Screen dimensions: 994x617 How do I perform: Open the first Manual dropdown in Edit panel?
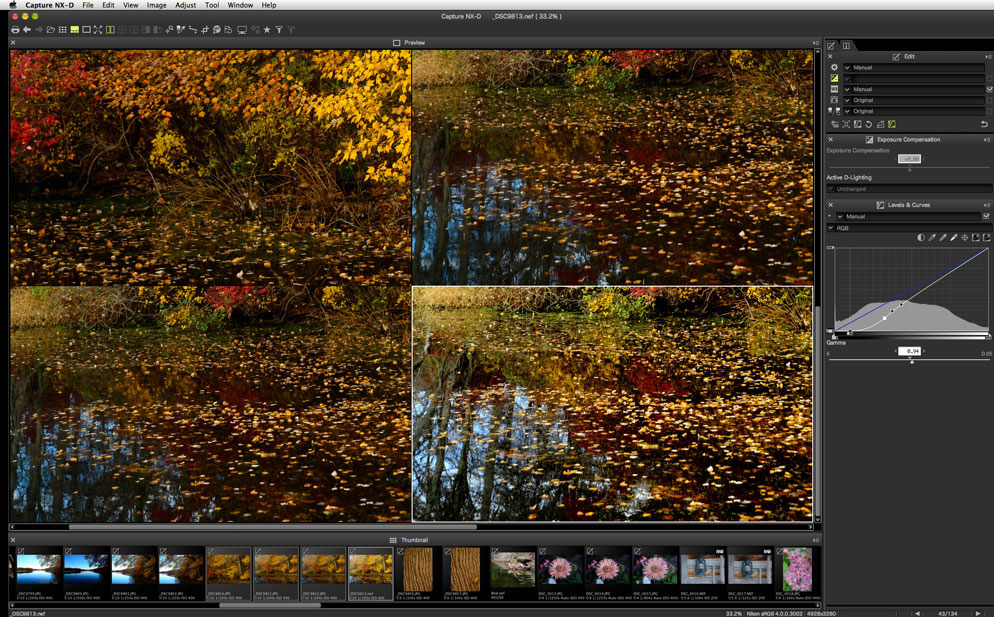[x=913, y=67]
